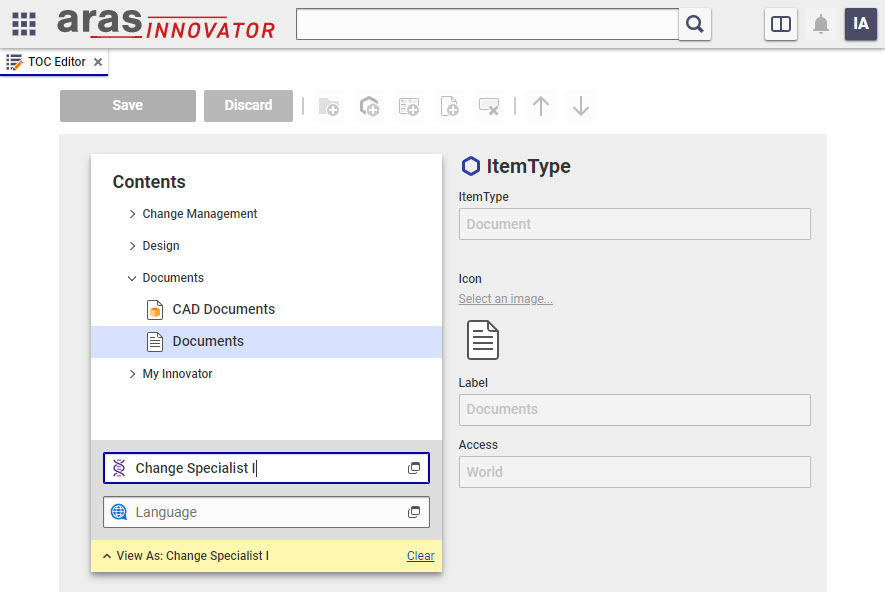This screenshot has width=885, height=604.
Task: Click the ItemType hexagon header icon
Action: point(471,166)
